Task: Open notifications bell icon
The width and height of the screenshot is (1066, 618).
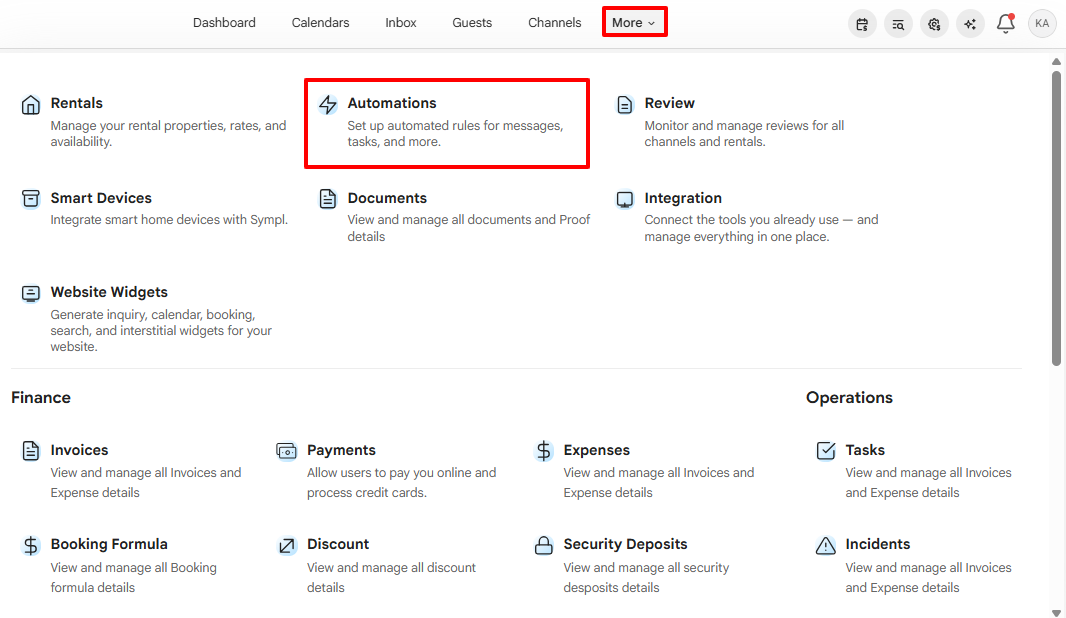Action: [x=1006, y=24]
